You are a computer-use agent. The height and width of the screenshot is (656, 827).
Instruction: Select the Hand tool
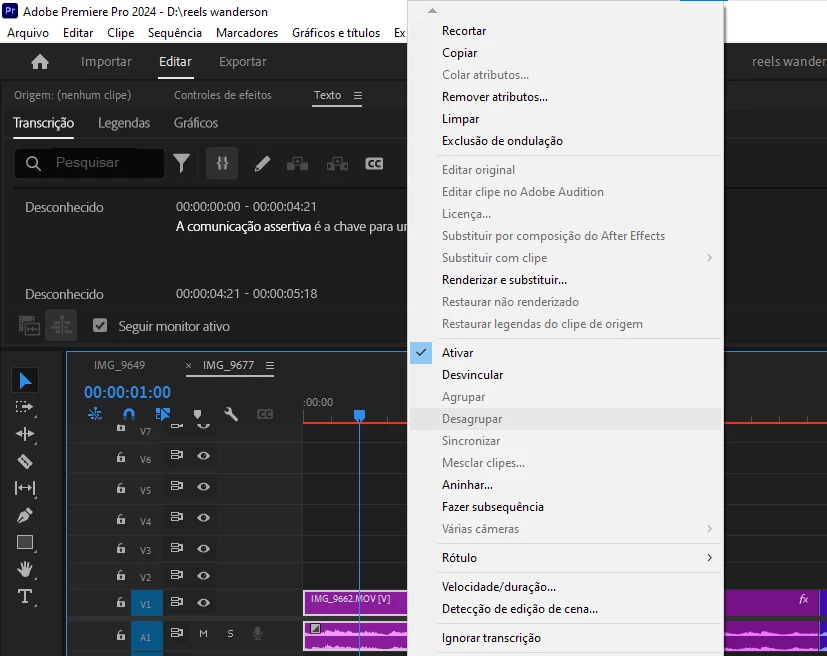click(25, 569)
